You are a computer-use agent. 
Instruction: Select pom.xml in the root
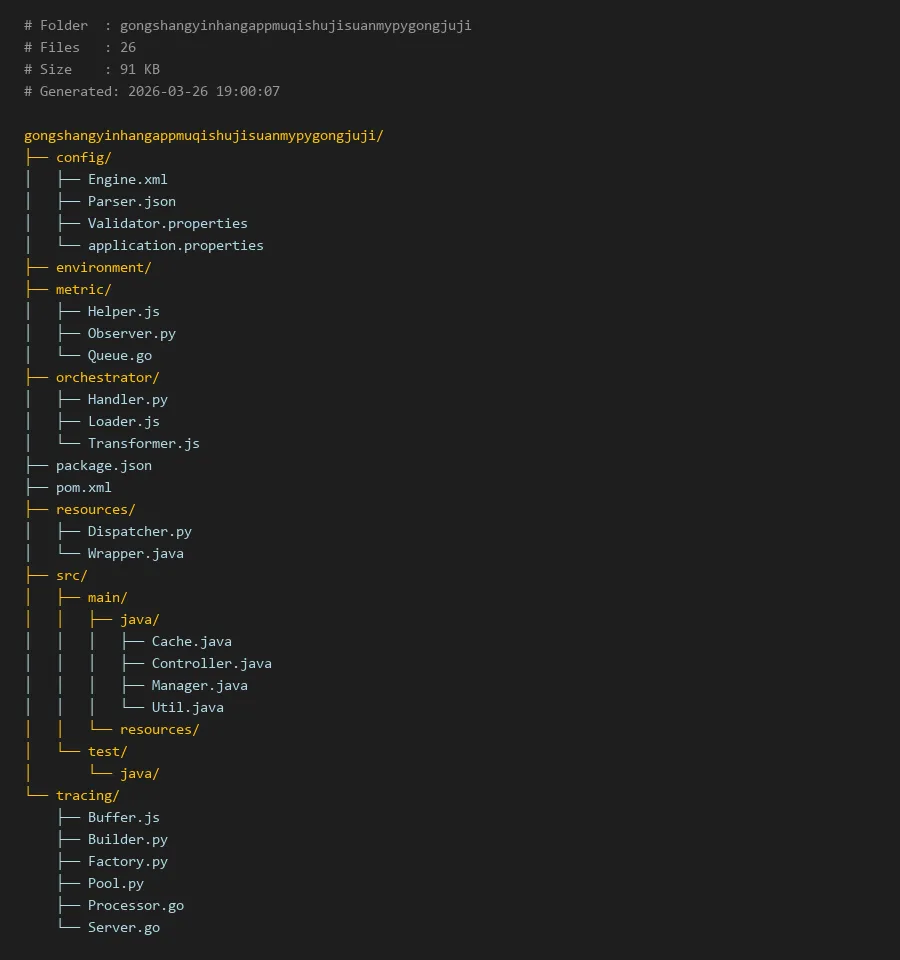click(x=83, y=487)
